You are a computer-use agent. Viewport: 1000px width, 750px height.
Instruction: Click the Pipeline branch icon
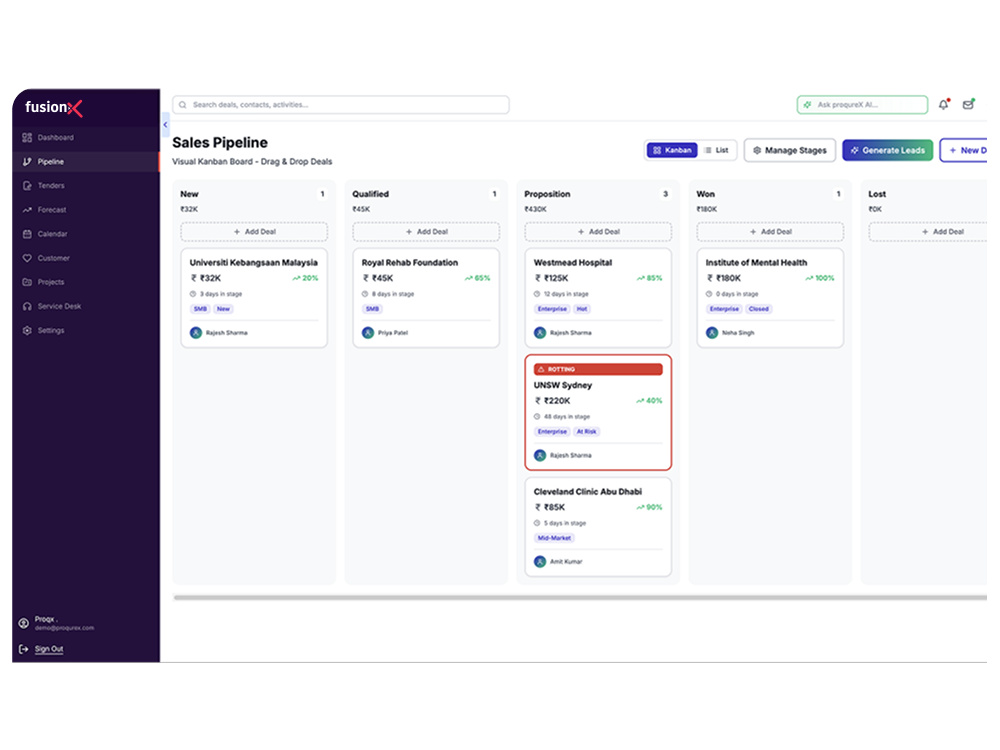coord(27,162)
